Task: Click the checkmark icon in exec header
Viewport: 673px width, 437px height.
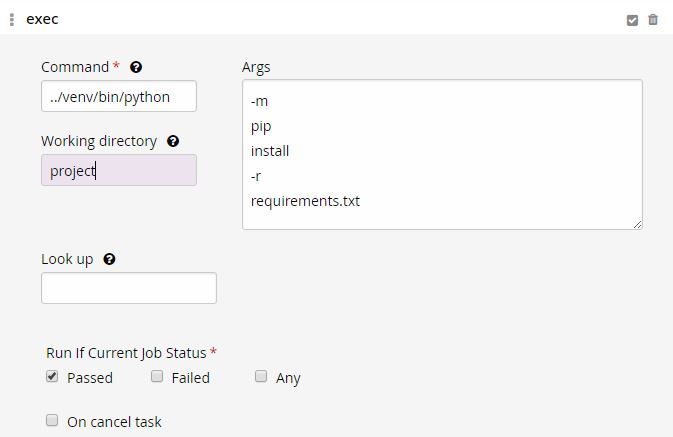Action: 632,20
